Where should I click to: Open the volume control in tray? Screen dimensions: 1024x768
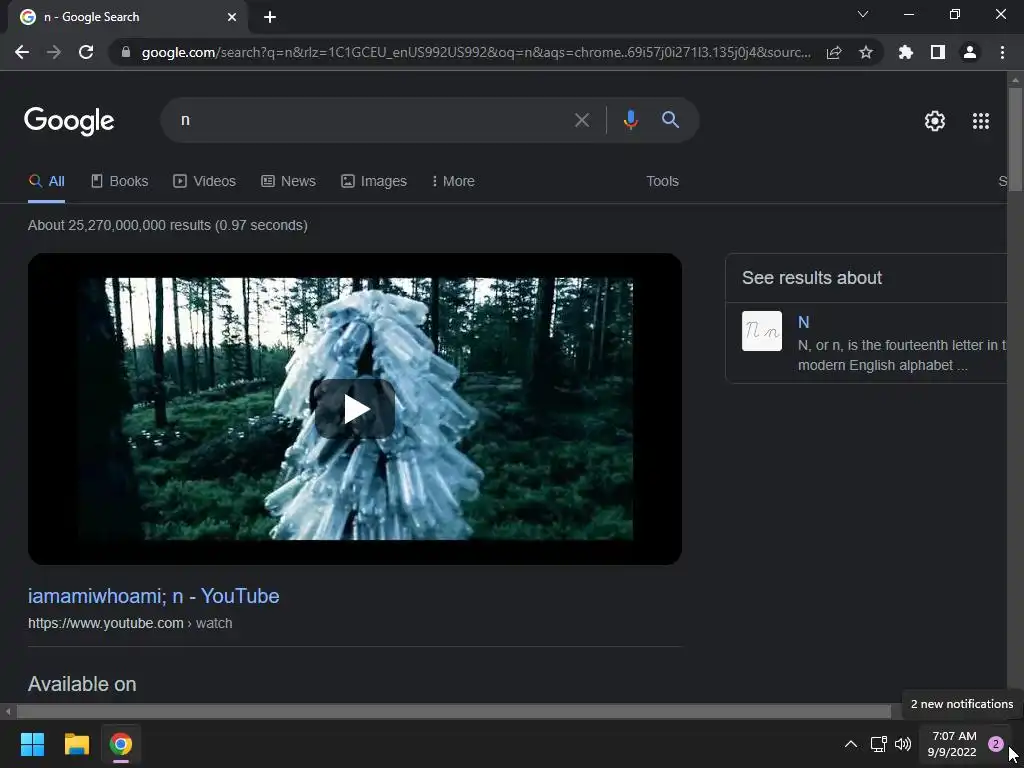click(x=903, y=744)
